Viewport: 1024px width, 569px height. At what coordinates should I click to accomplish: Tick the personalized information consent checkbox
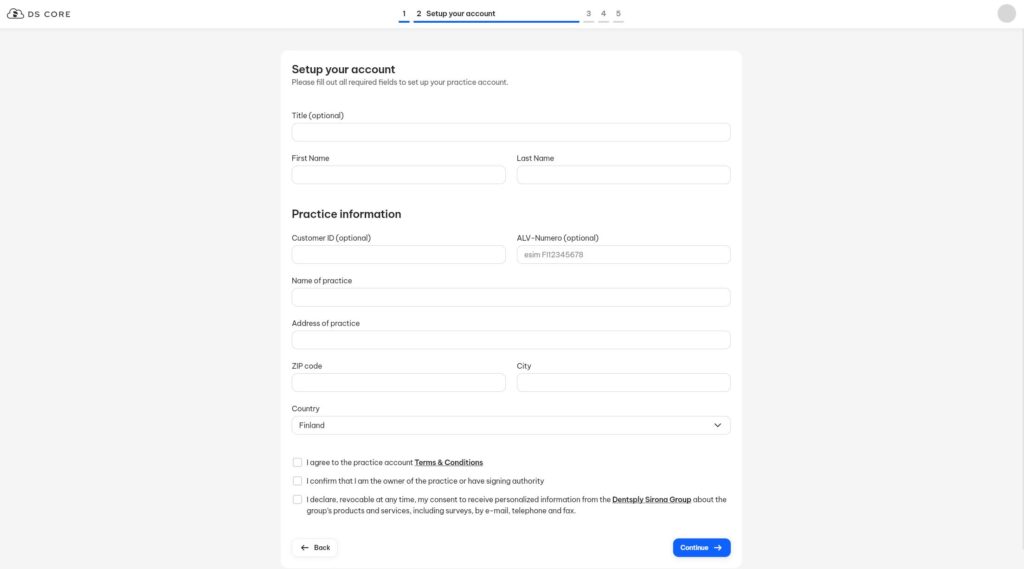[297, 499]
